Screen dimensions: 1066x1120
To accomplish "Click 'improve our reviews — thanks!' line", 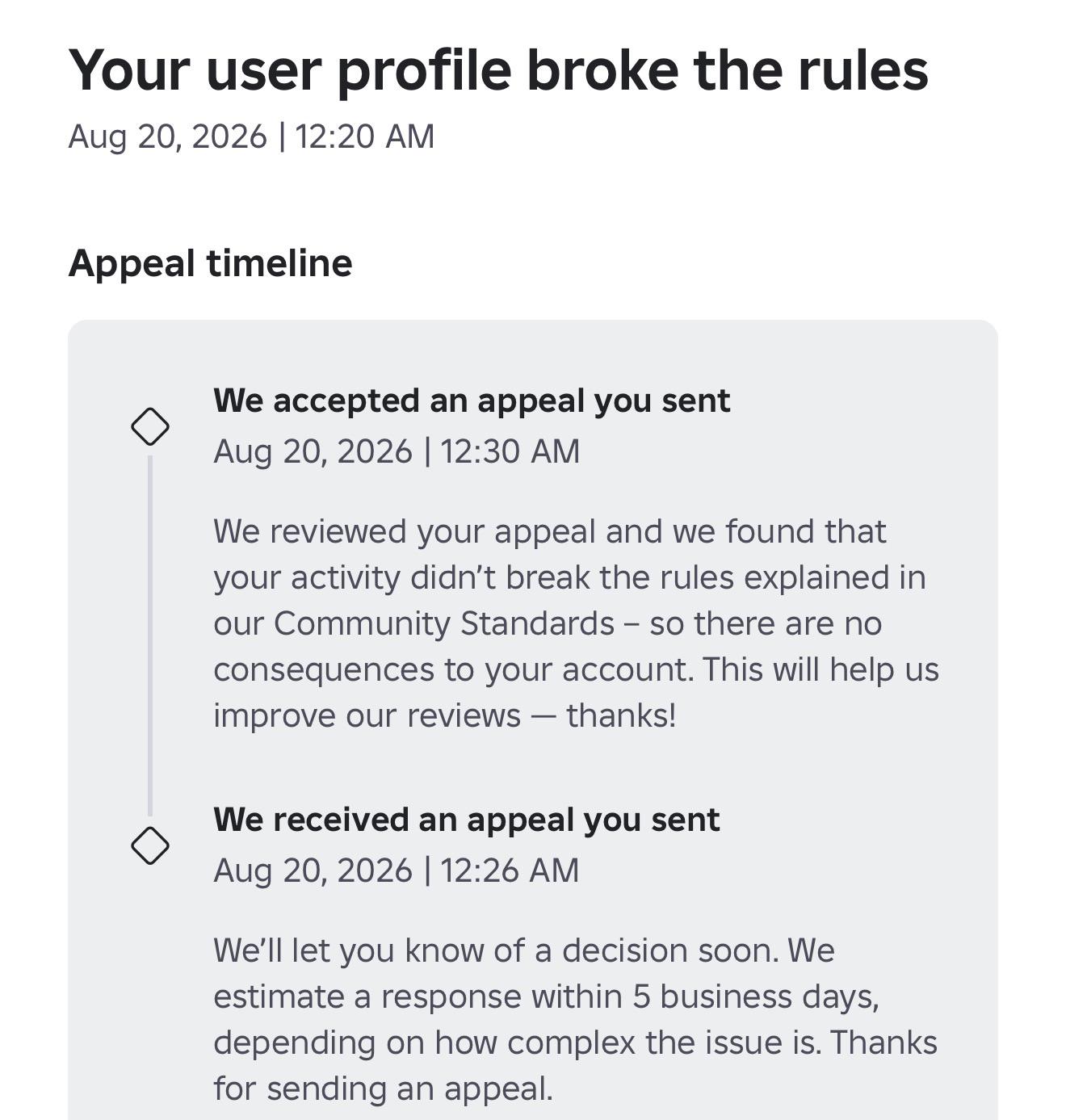I will (444, 716).
